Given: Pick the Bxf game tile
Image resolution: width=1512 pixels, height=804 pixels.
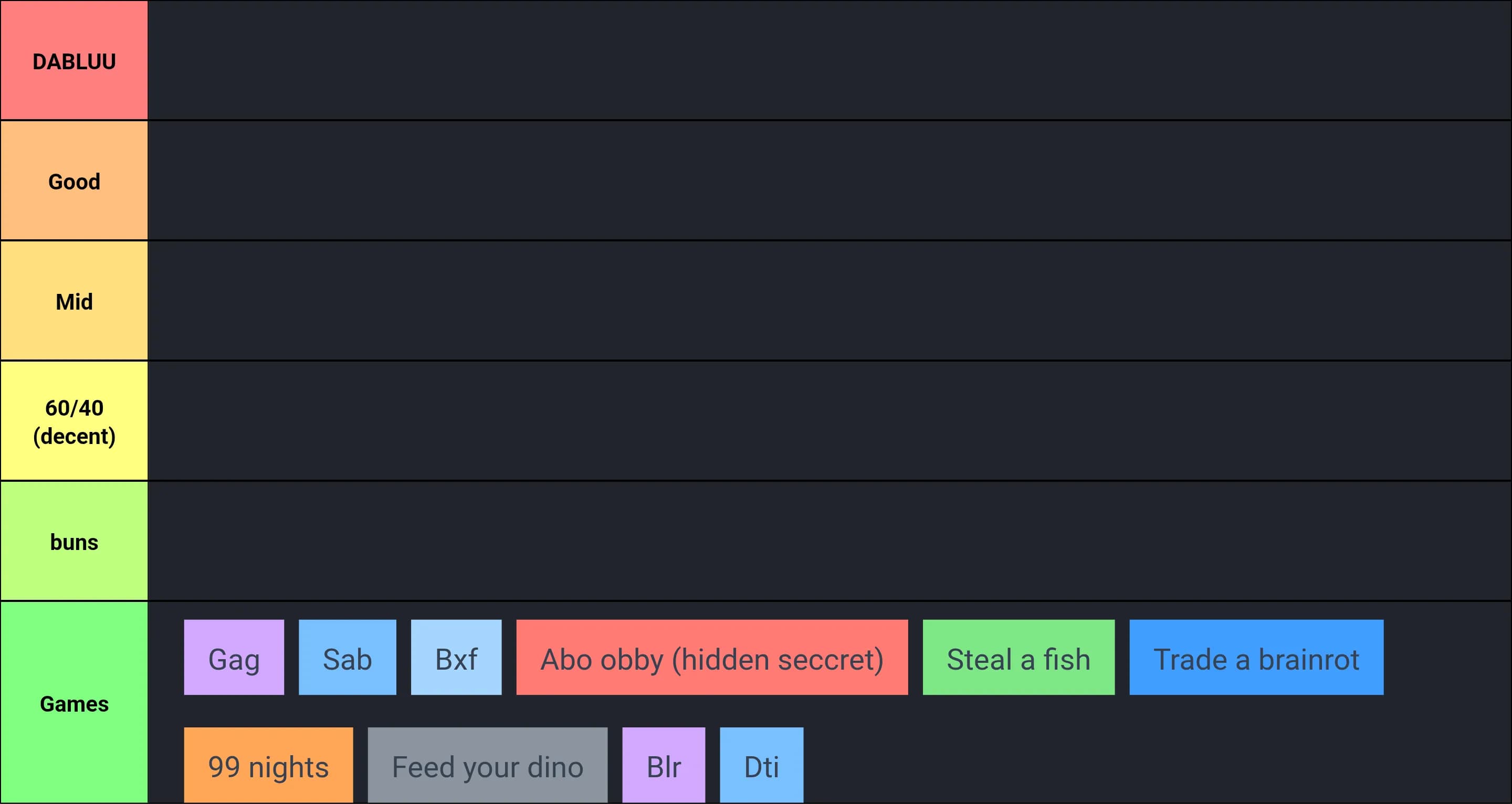Looking at the screenshot, I should click(456, 657).
